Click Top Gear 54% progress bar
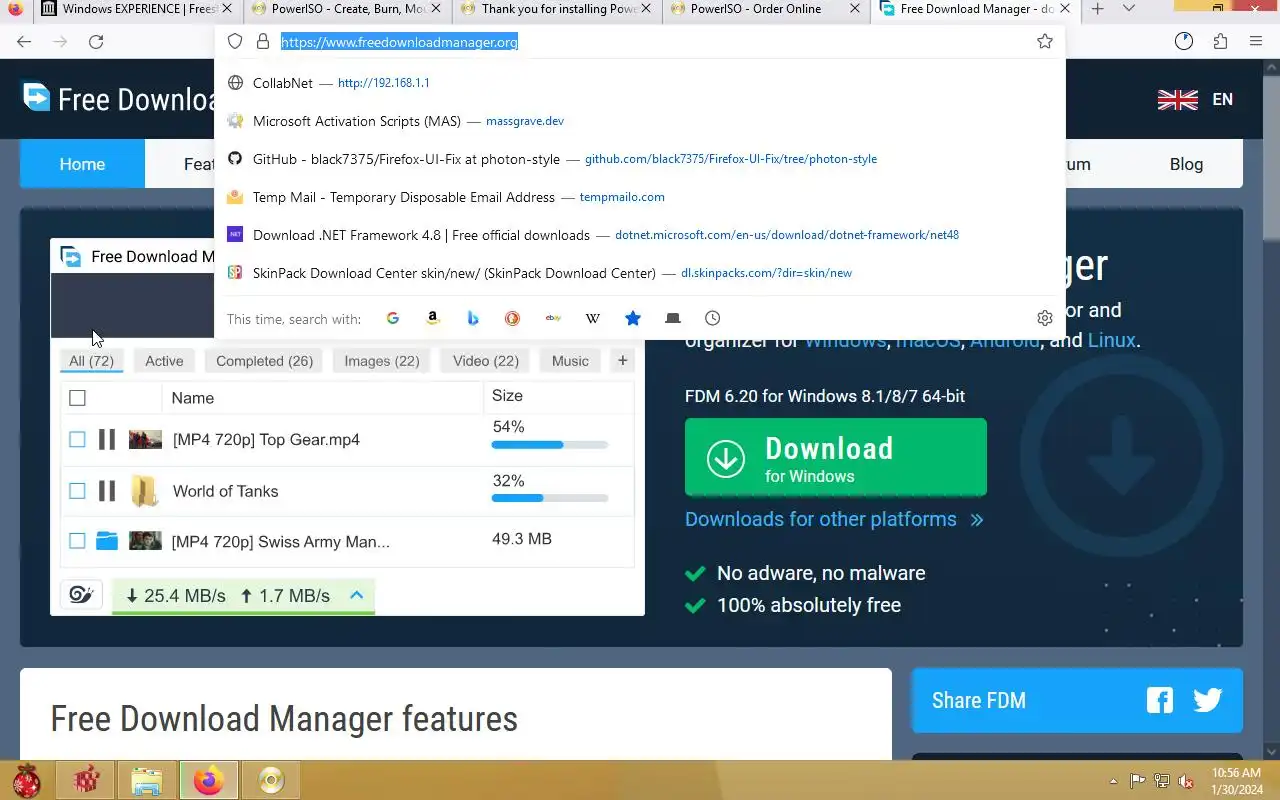Image resolution: width=1280 pixels, height=800 pixels. pyautogui.click(x=549, y=445)
